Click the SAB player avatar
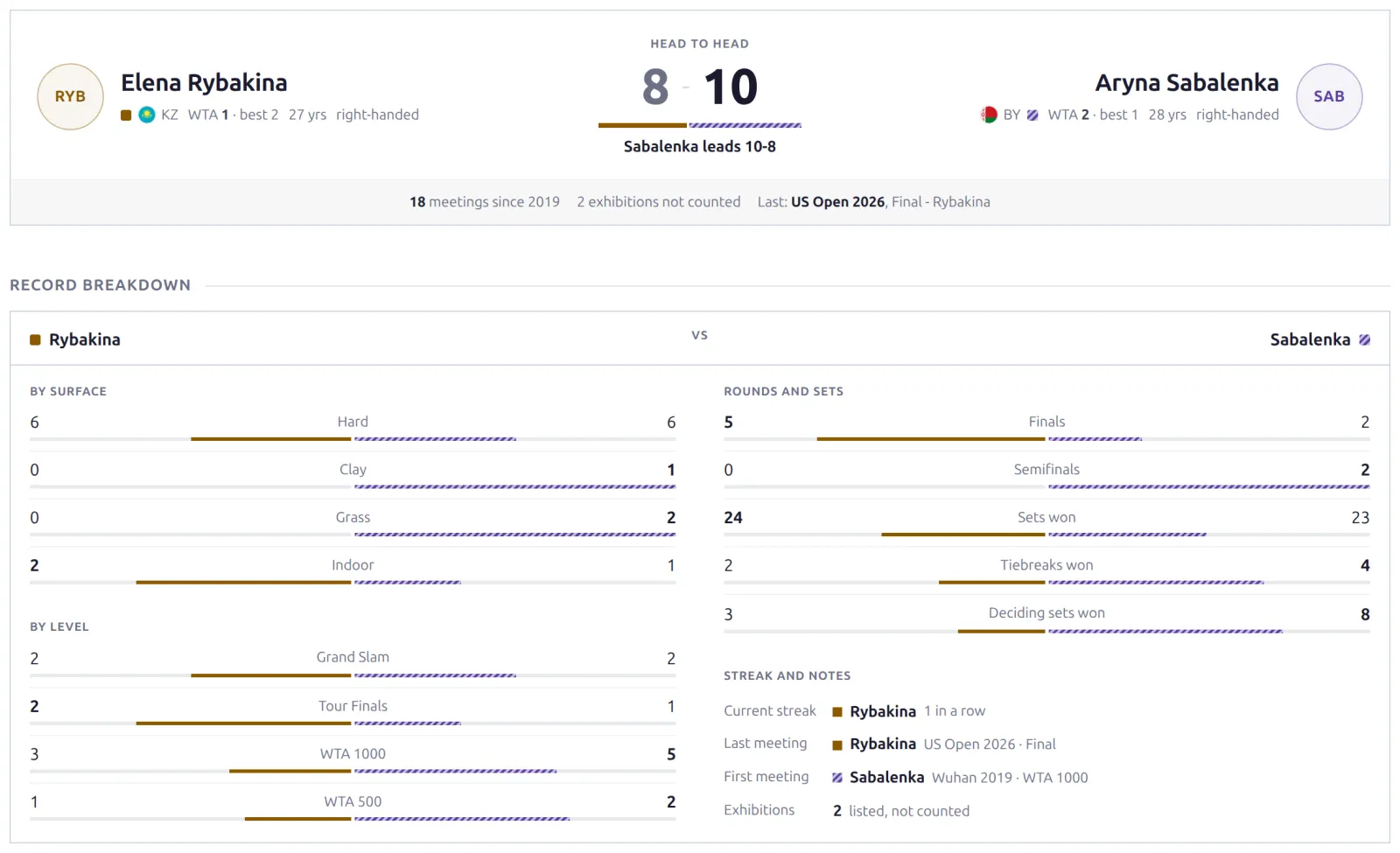The height and width of the screenshot is (853, 1400). coord(1329,97)
